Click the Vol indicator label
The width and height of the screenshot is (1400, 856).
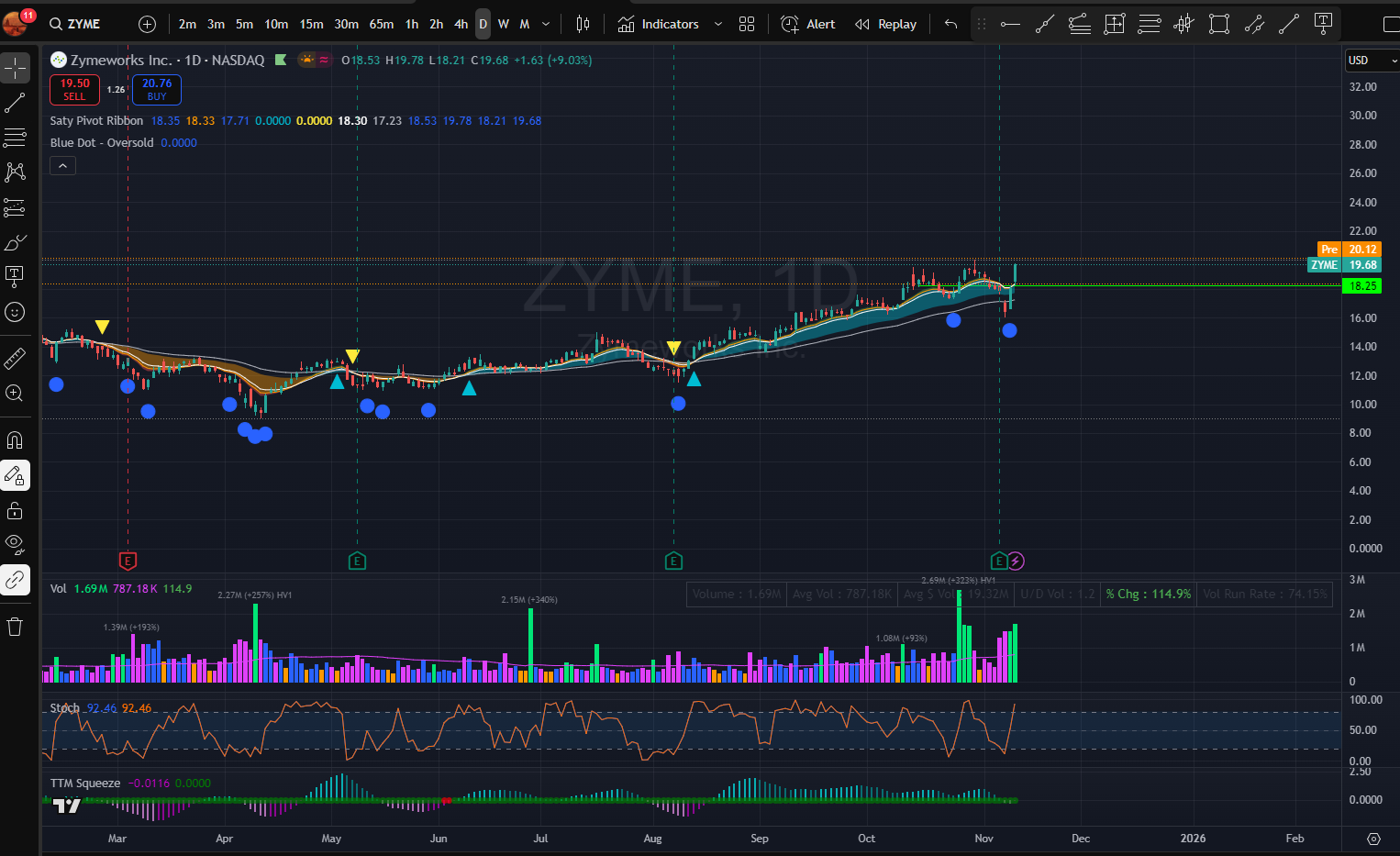coord(59,589)
